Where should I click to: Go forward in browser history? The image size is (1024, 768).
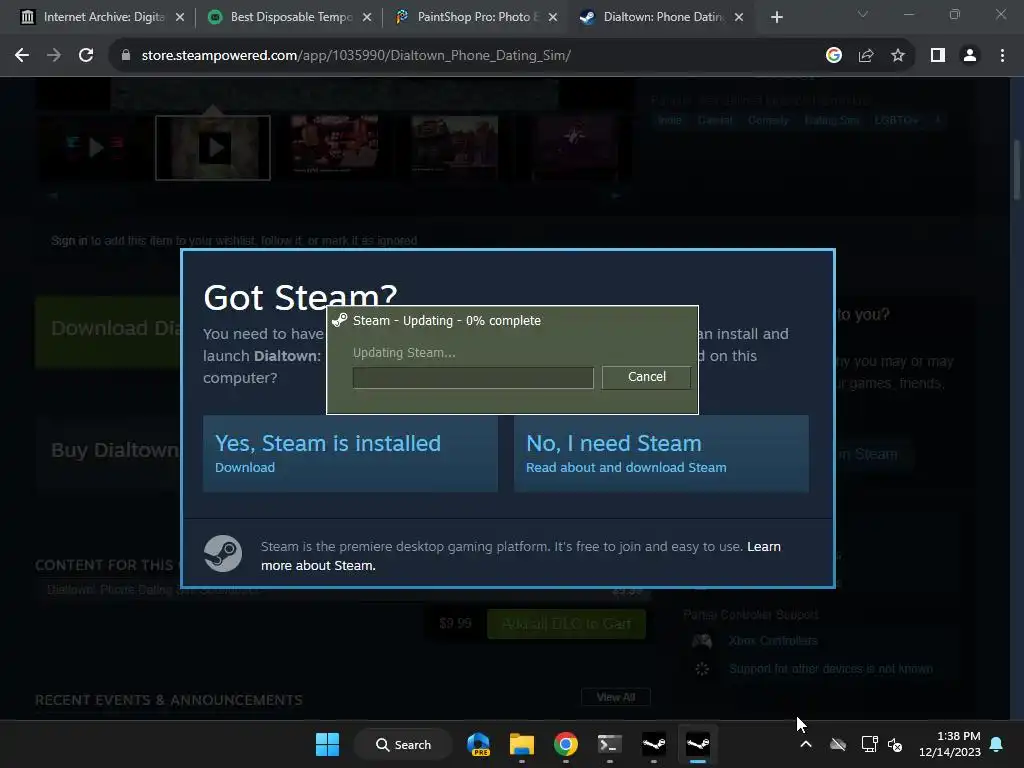pos(54,56)
